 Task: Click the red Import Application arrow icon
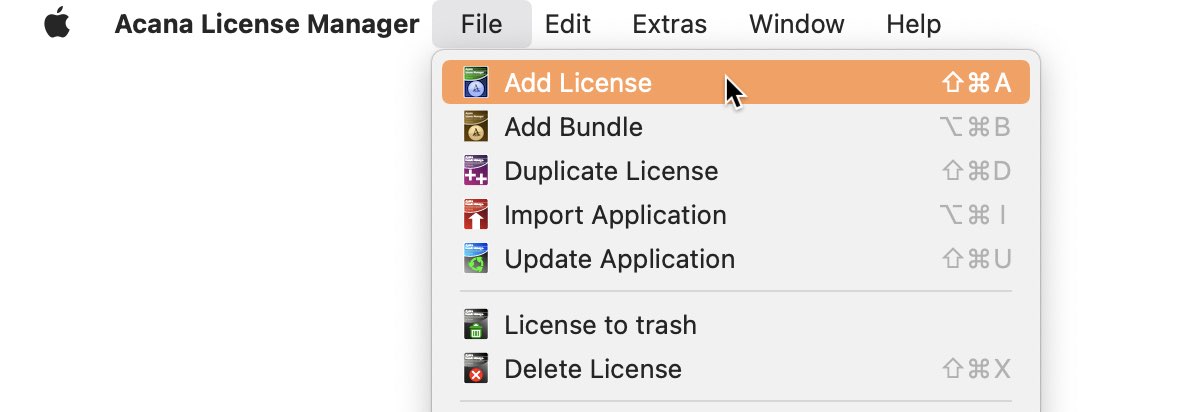pos(476,215)
